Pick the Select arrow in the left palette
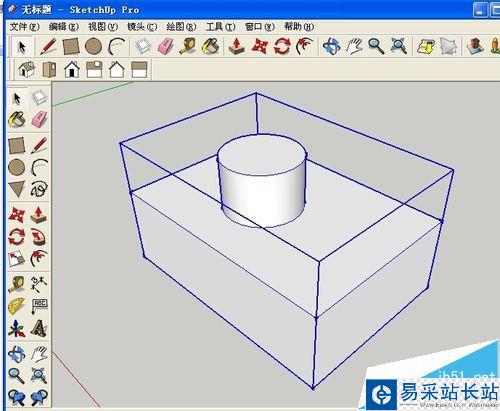Screen dimensions: 500x411 (17, 98)
